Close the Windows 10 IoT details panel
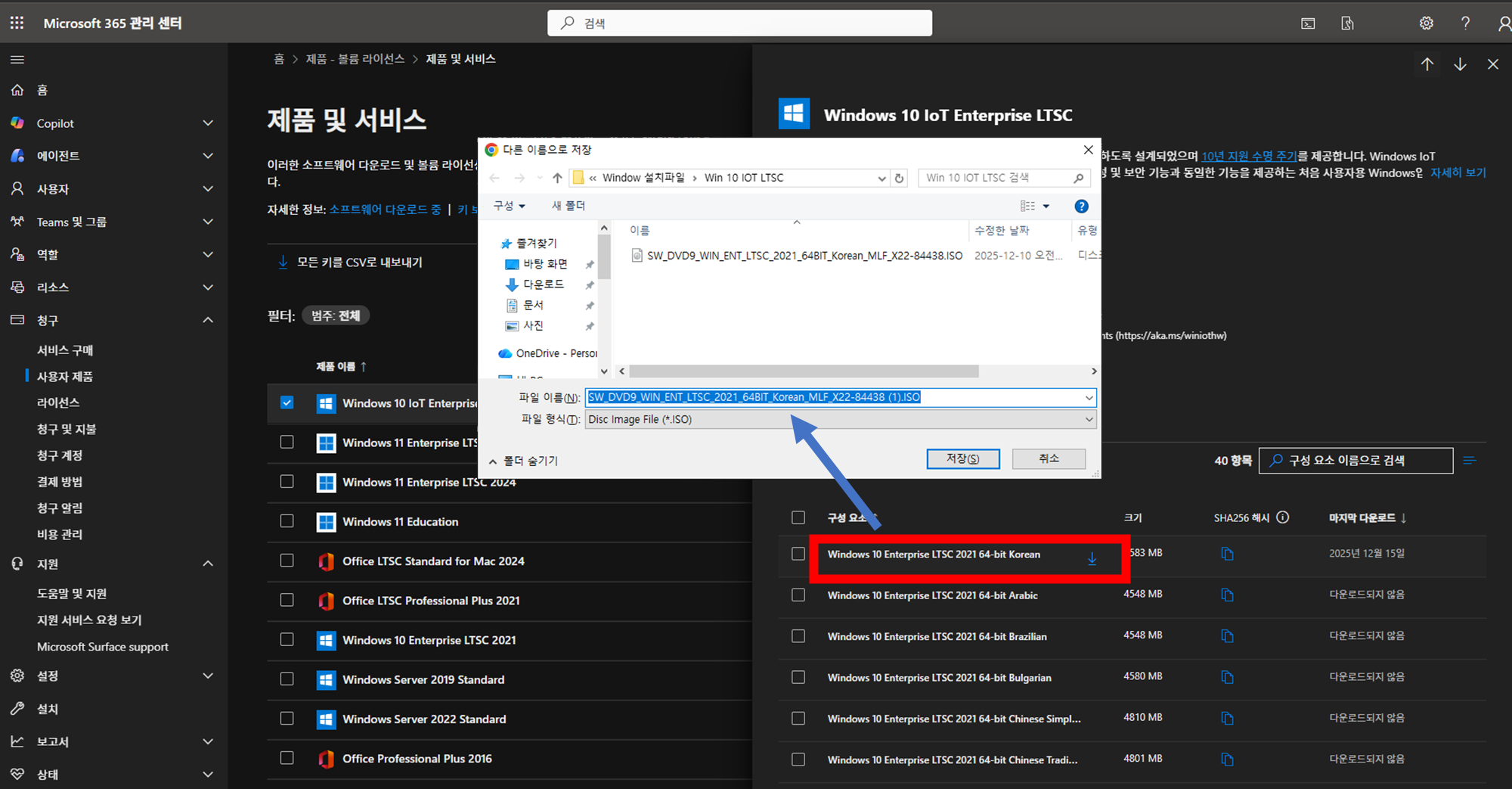The height and width of the screenshot is (789, 1512). point(1492,64)
